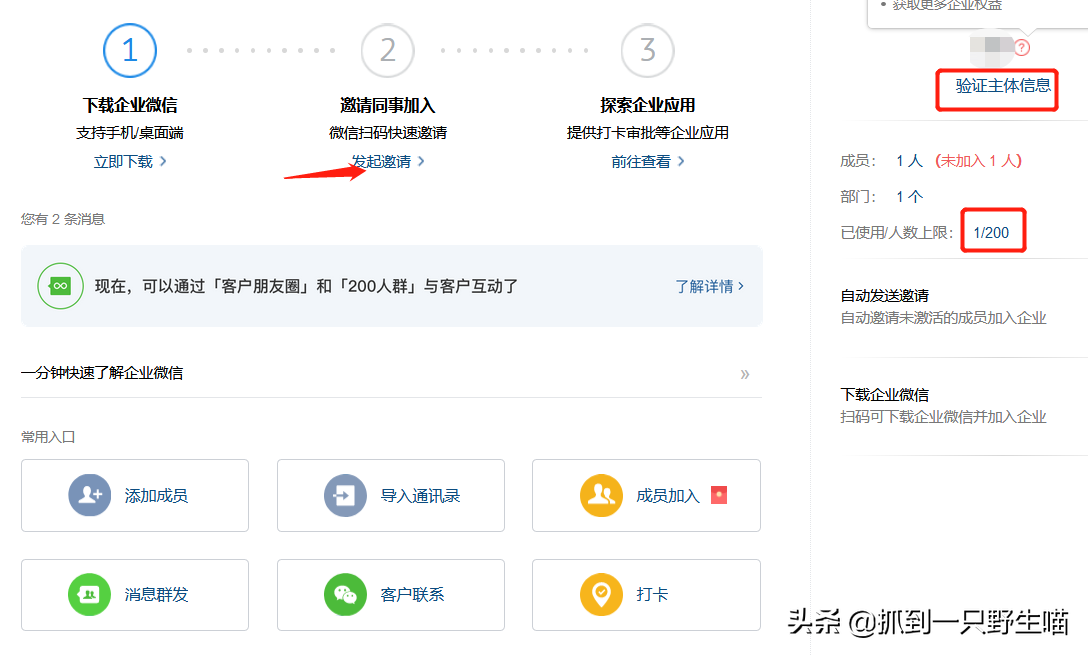
Task: Click the 未加入 1 人 red link
Action: pyautogui.click(x=978, y=161)
